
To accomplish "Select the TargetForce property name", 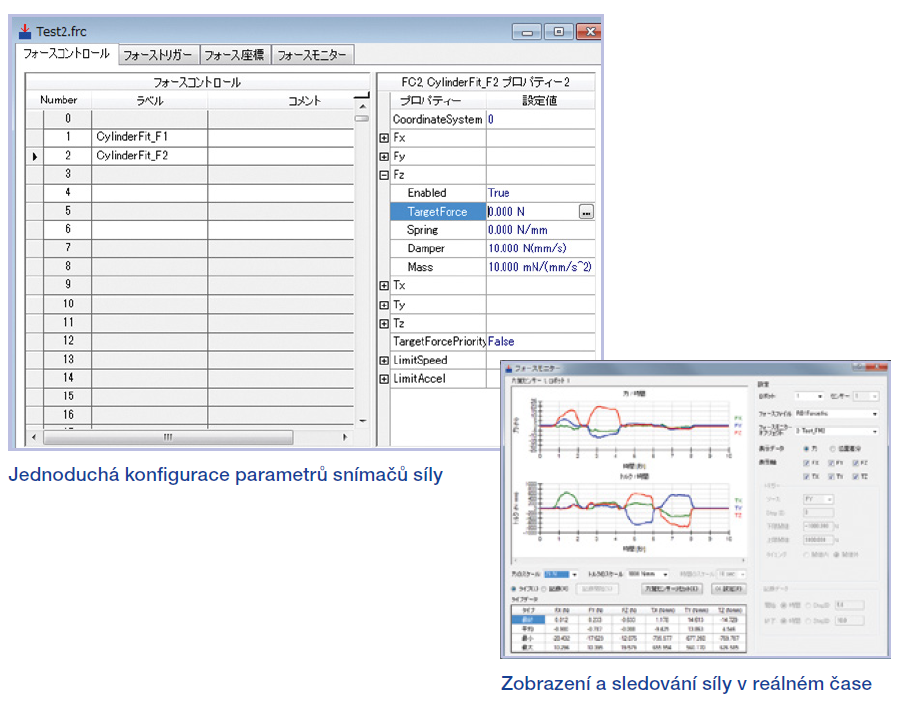I will click(x=438, y=212).
